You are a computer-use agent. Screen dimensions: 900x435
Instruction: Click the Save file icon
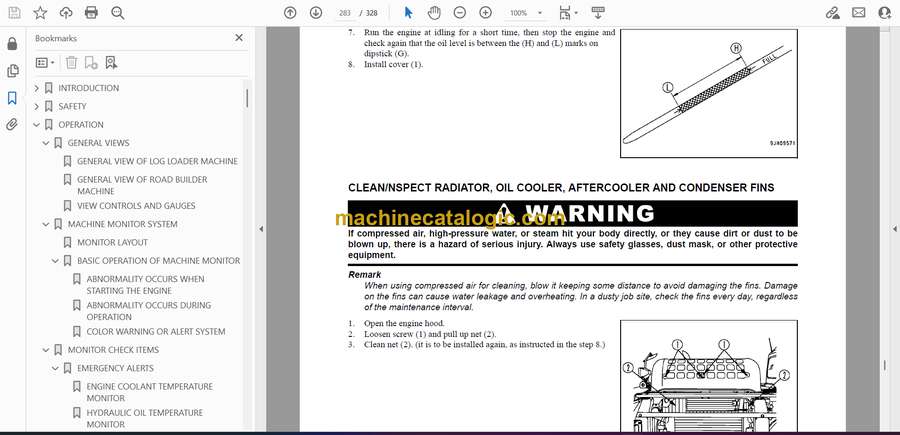tap(14, 13)
